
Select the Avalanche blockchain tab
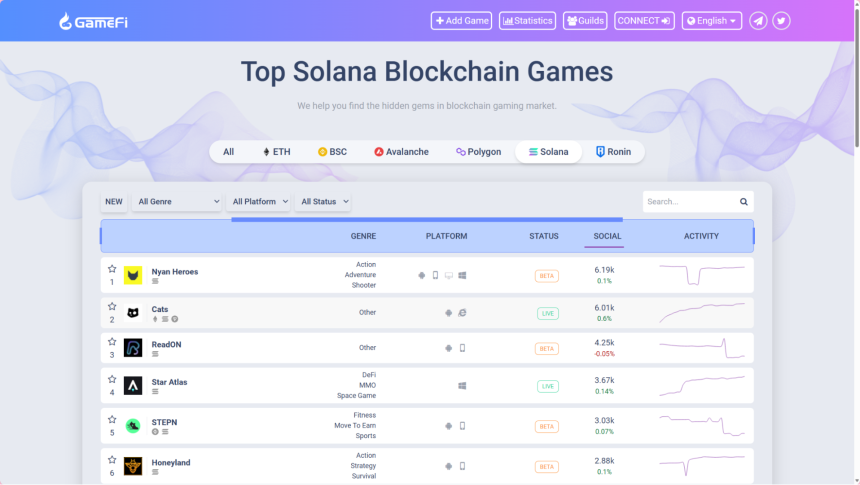[401, 152]
